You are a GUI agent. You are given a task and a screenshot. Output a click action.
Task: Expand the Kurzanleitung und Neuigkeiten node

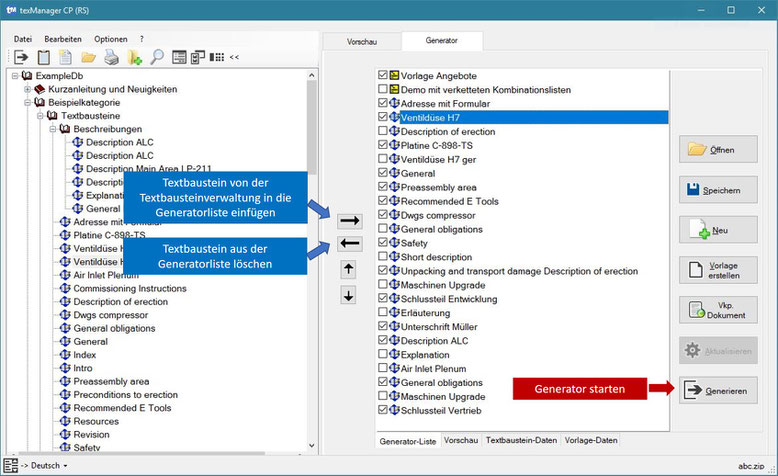click(x=28, y=89)
